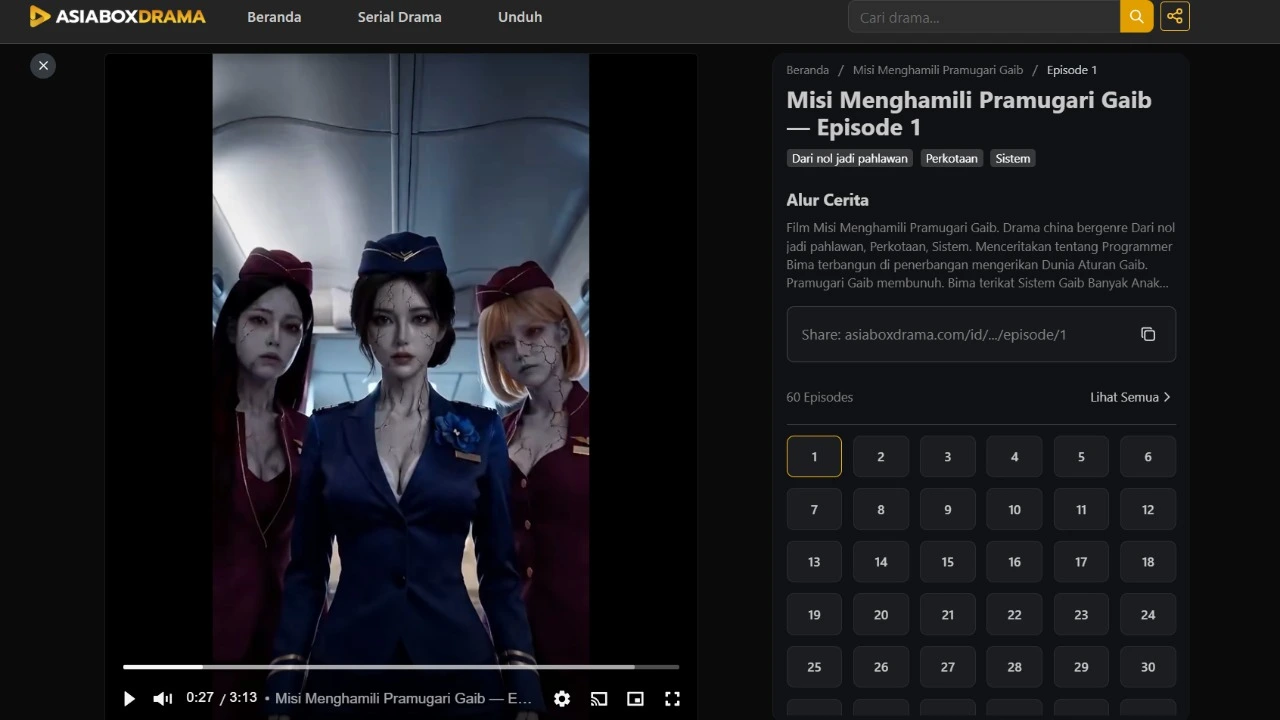Image resolution: width=1280 pixels, height=720 pixels.
Task: Click the search magnifier button
Action: 1136,17
